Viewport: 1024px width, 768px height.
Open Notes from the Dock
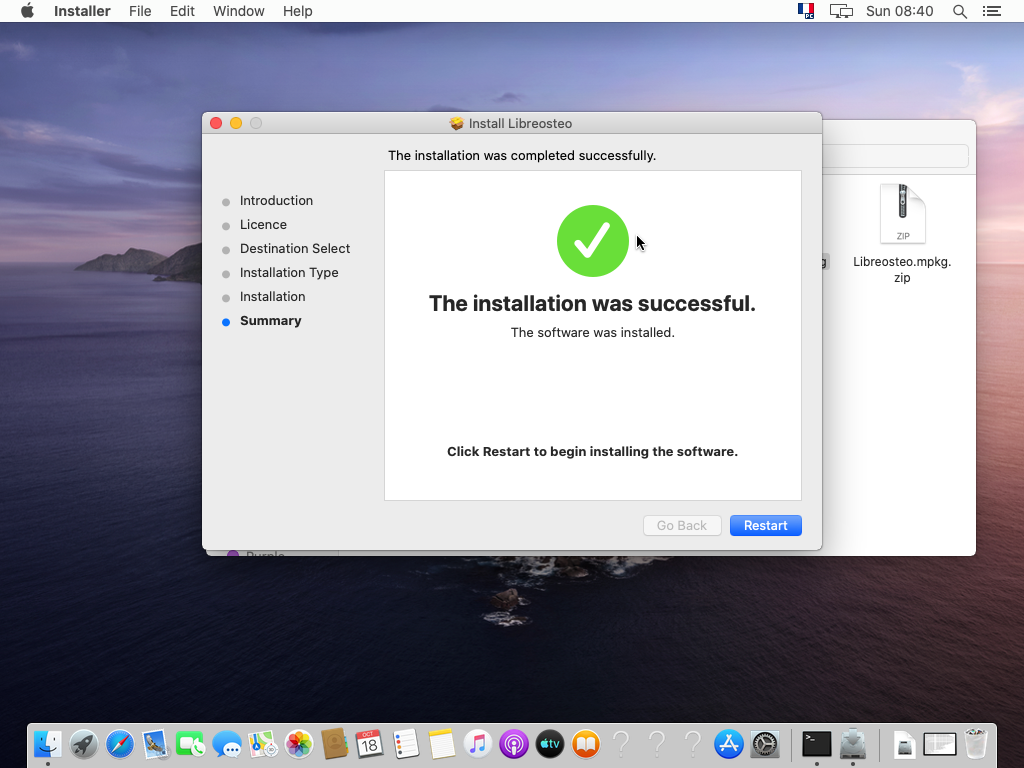tap(441, 744)
